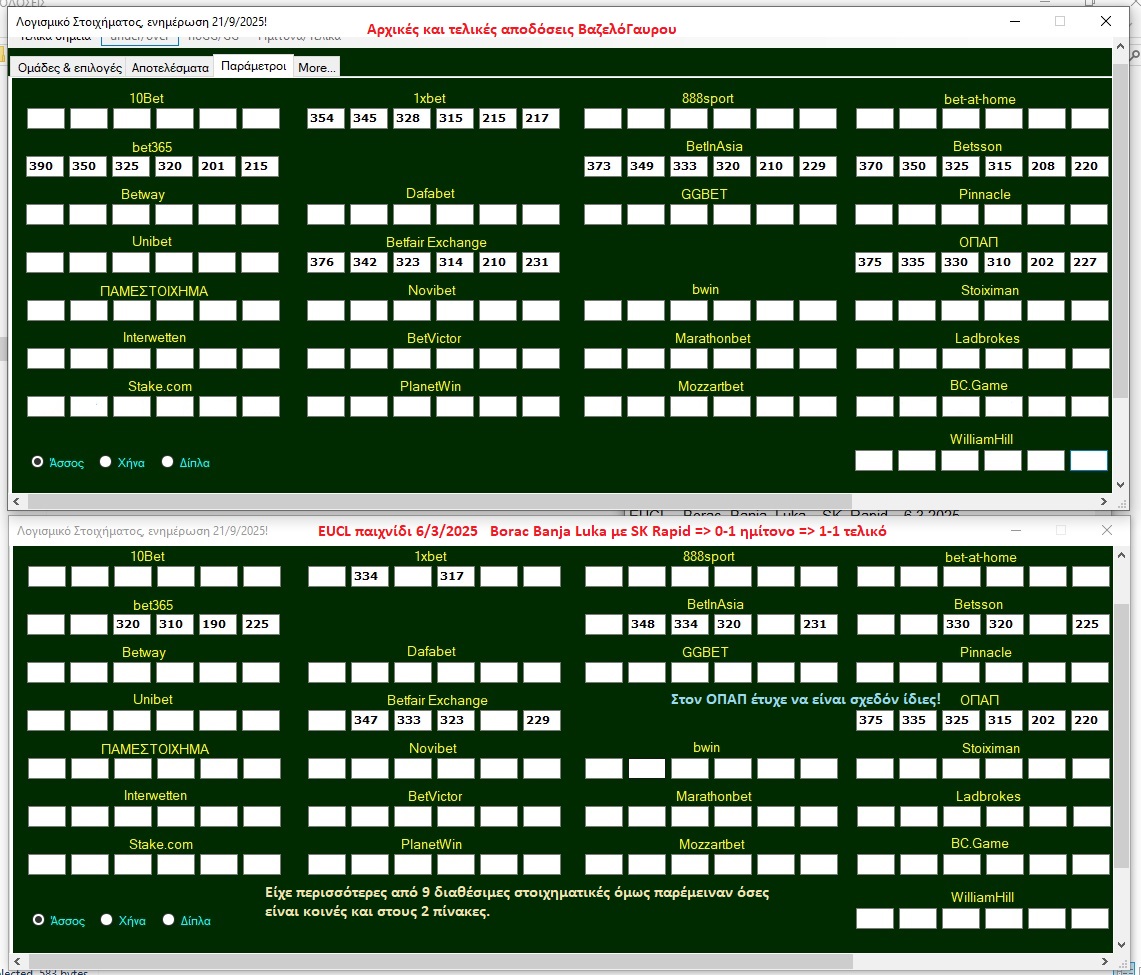Viewport: 1141px width, 975px height.
Task: Maximize the upper betting software window
Action: click(1060, 21)
